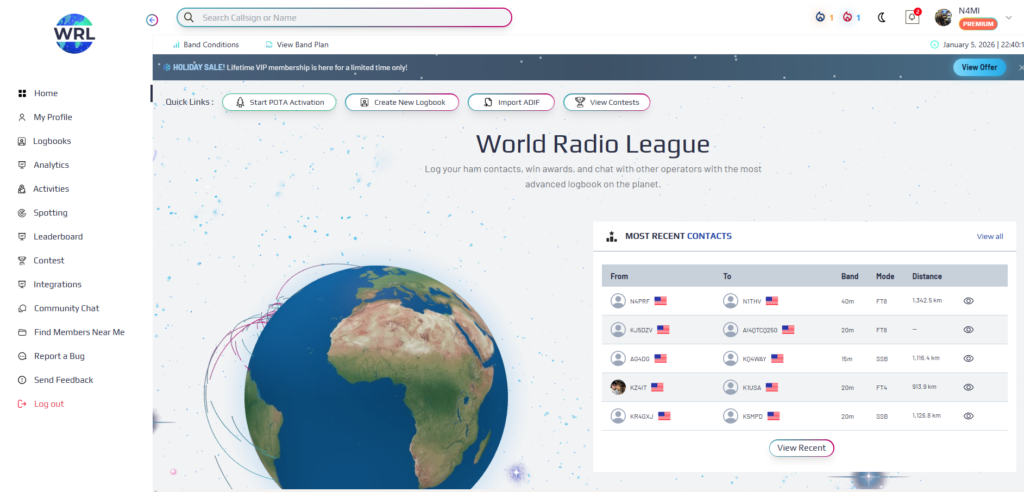
Task: Click the Community Chat icon
Action: tap(22, 308)
